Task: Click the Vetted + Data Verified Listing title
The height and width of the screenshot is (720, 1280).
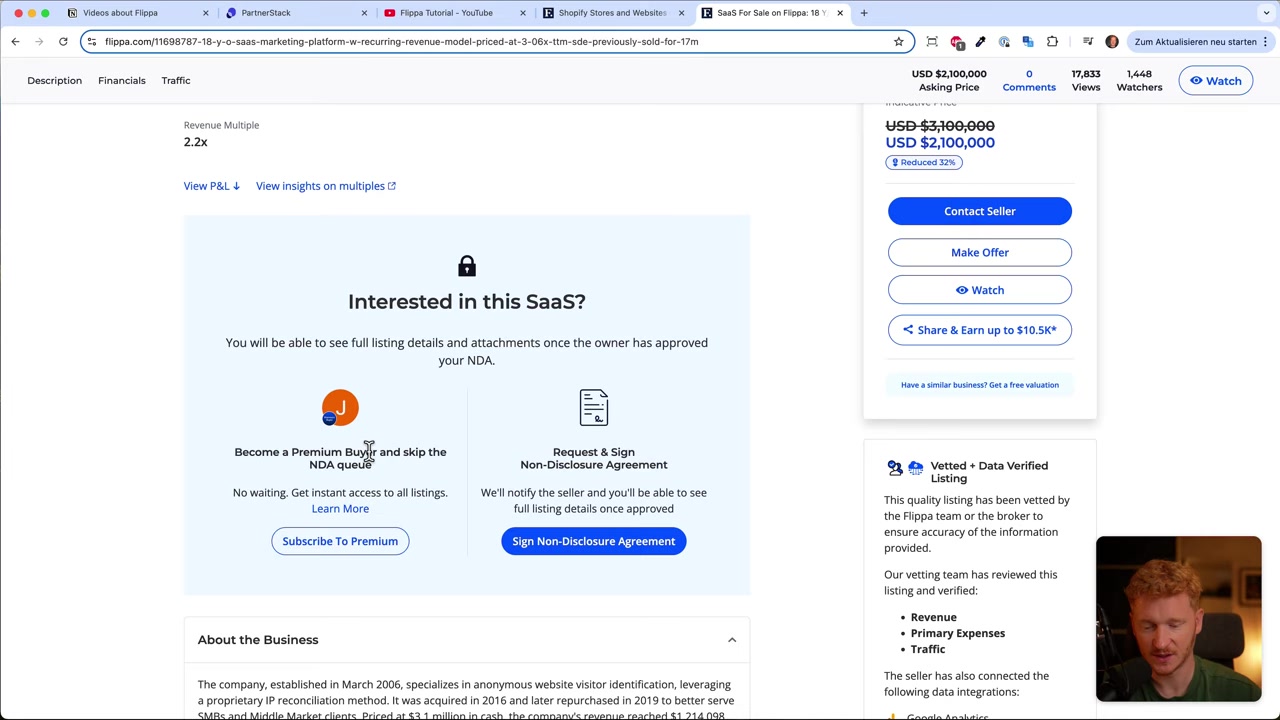Action: pyautogui.click(x=989, y=472)
